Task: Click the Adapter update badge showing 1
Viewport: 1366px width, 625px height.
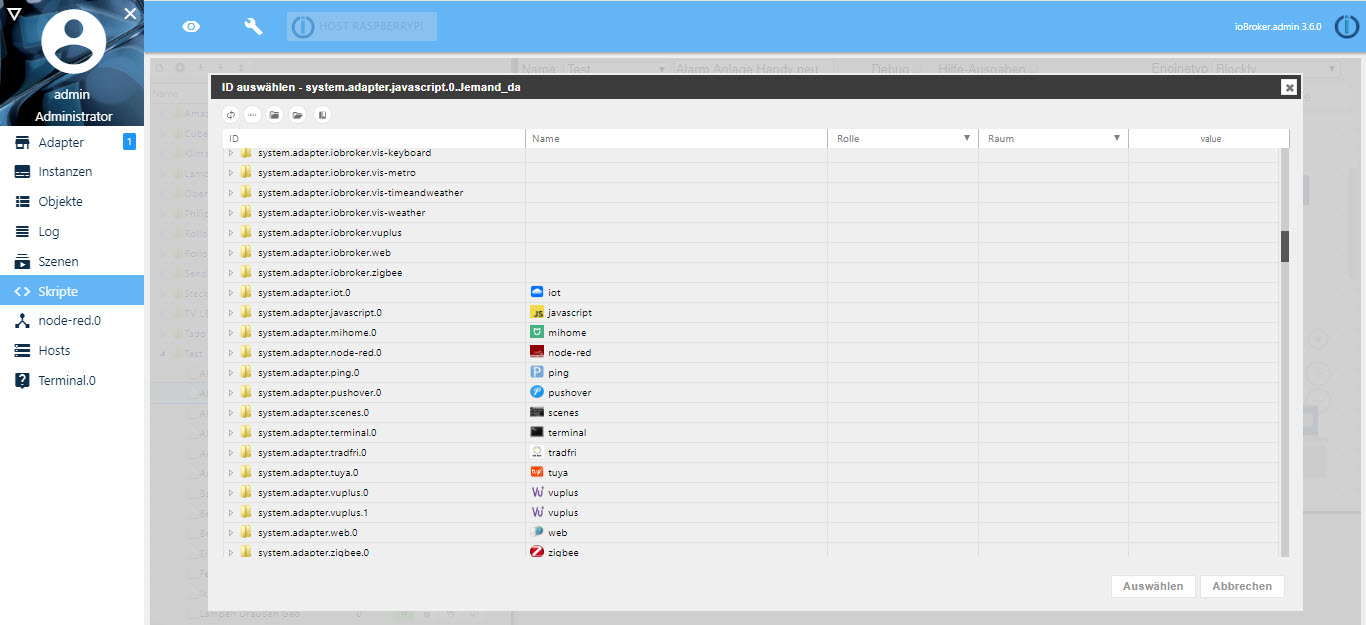Action: [129, 142]
